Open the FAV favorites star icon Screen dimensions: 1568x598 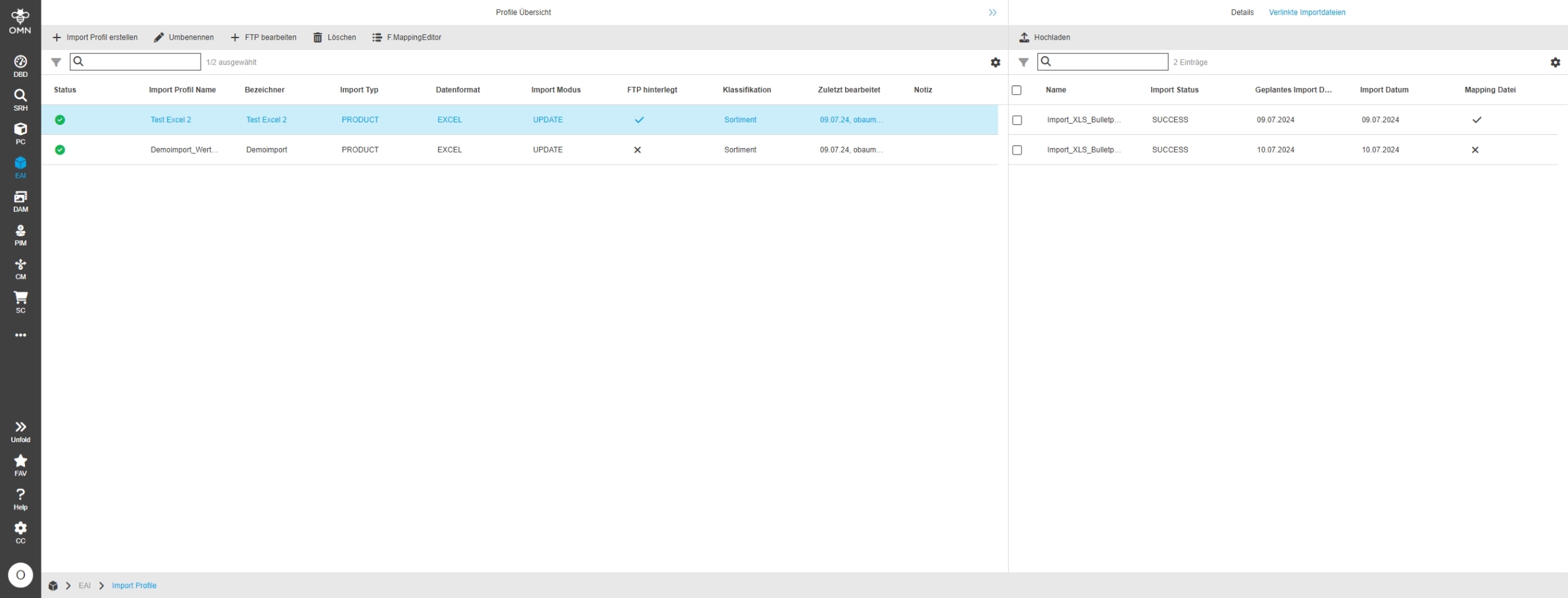20,464
